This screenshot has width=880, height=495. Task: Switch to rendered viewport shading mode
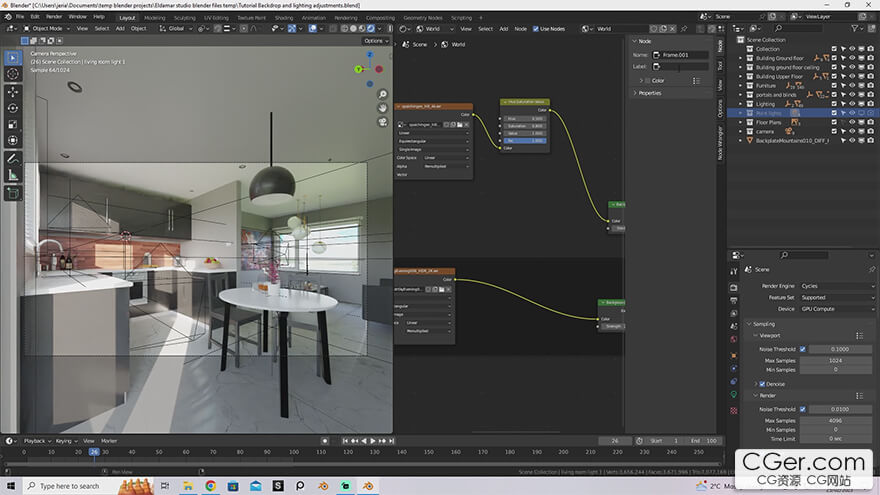[x=371, y=29]
